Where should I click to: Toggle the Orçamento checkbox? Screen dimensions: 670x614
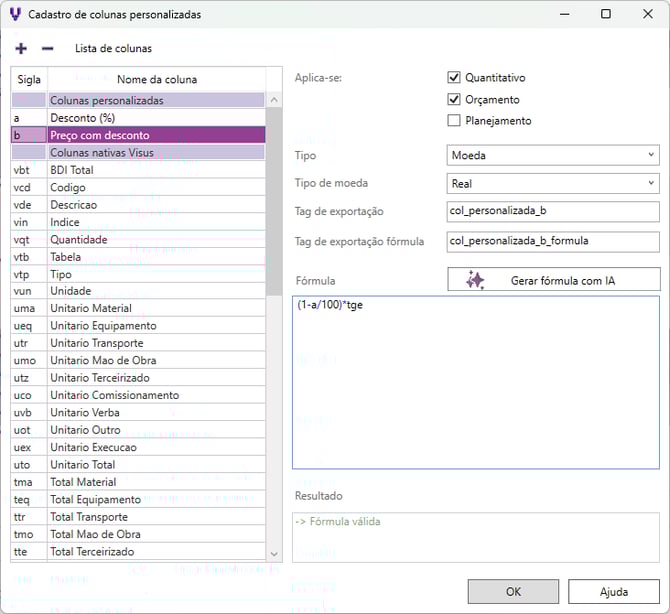[x=454, y=100]
